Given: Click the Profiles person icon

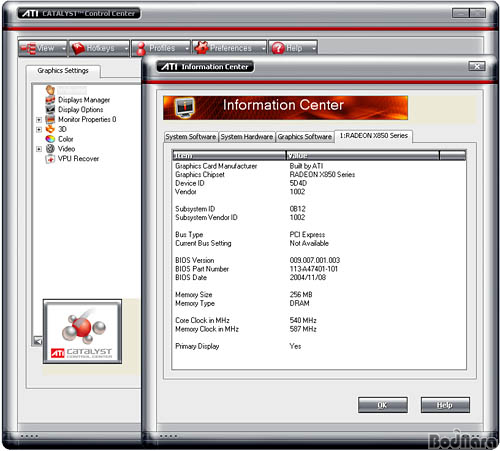Looking at the screenshot, I should (141, 49).
